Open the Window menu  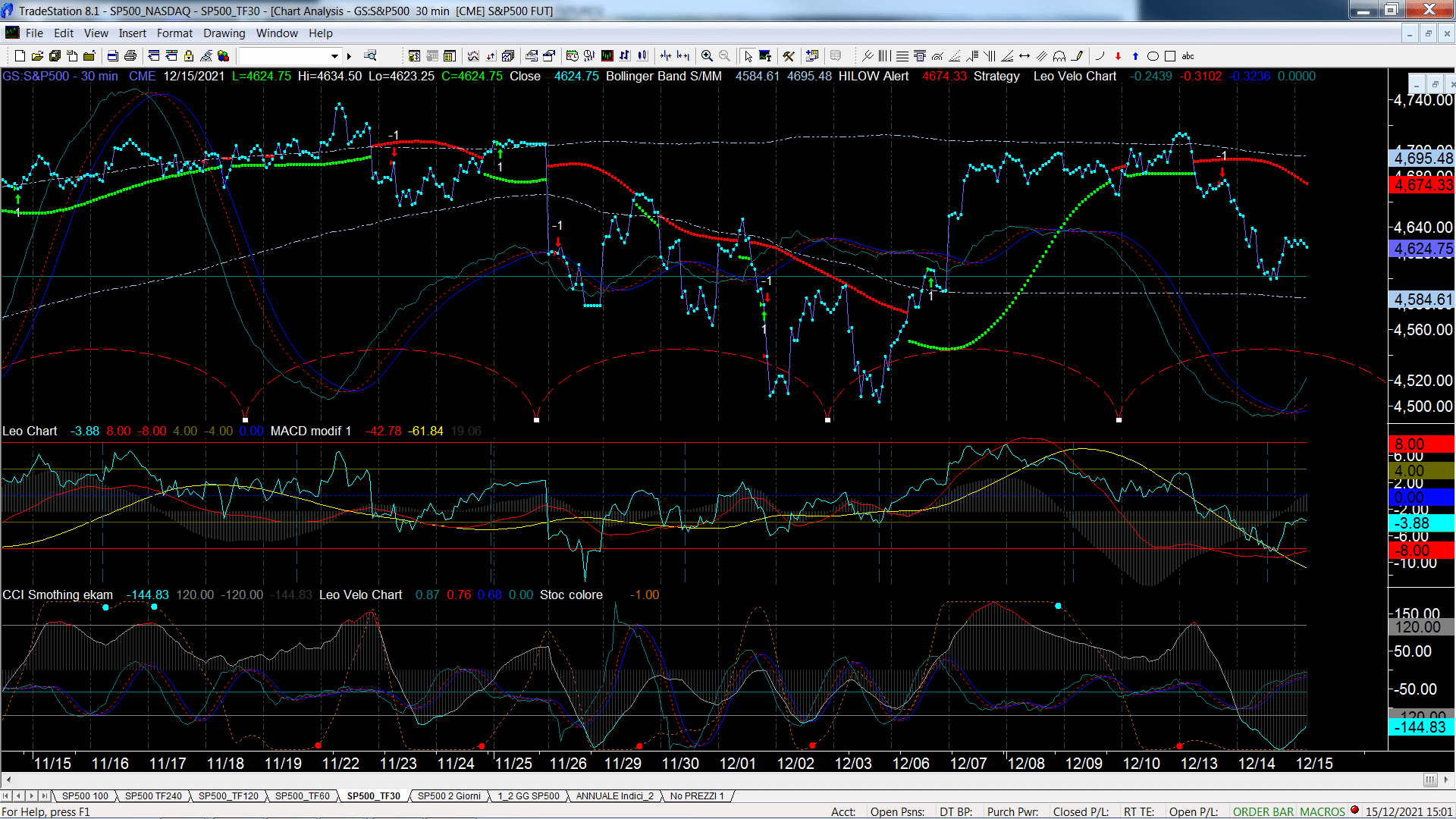coord(277,33)
